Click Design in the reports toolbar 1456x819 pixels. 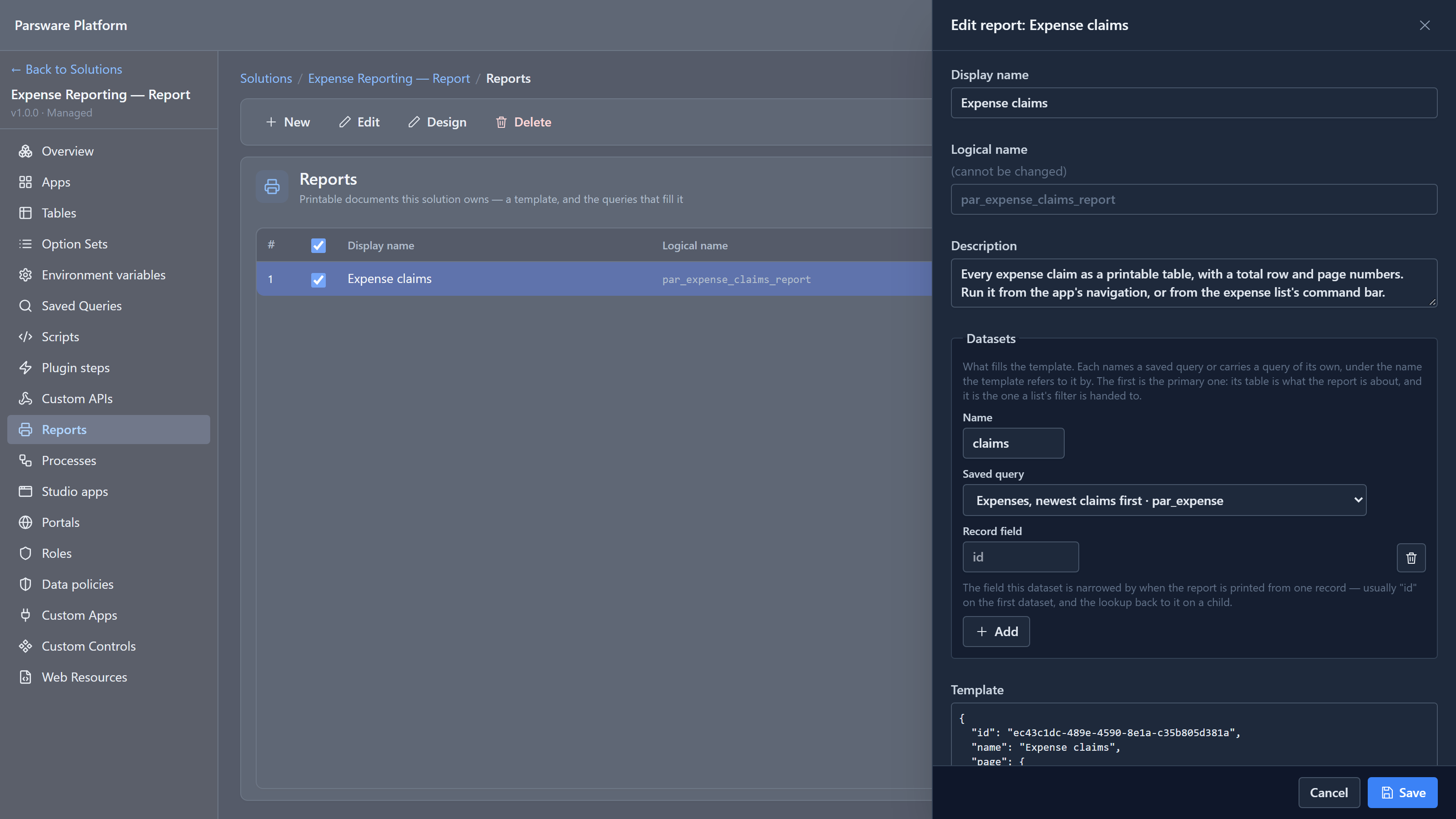(437, 122)
